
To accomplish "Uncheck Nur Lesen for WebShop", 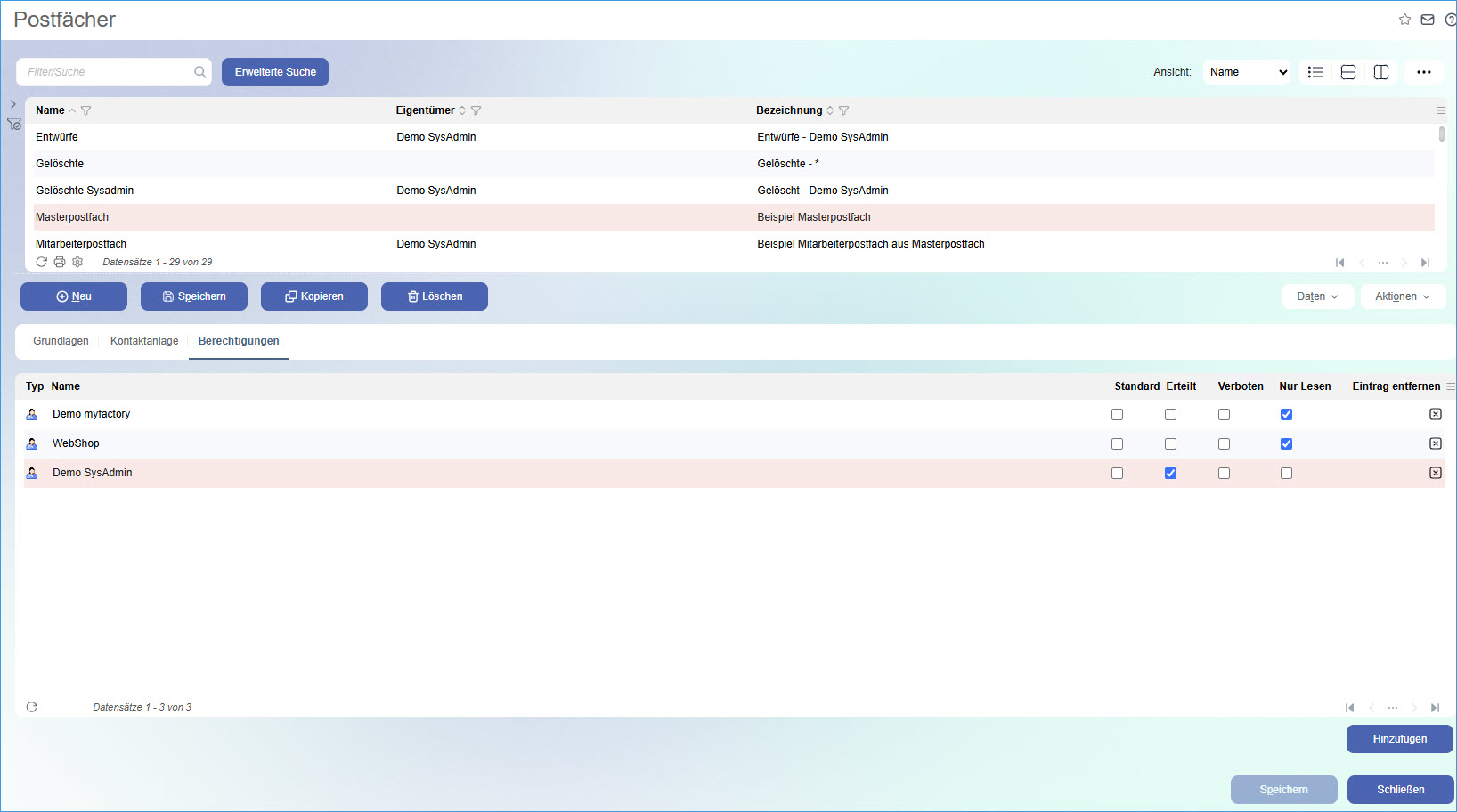I will point(1286,443).
